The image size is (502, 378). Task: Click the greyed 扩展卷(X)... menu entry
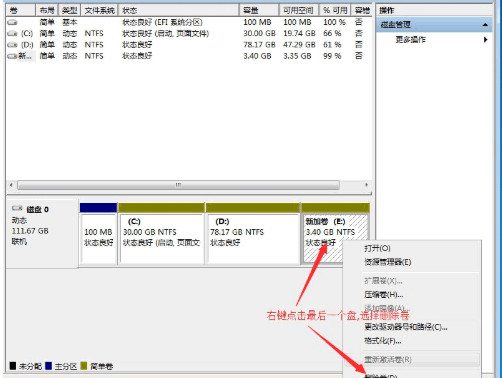pos(383,281)
